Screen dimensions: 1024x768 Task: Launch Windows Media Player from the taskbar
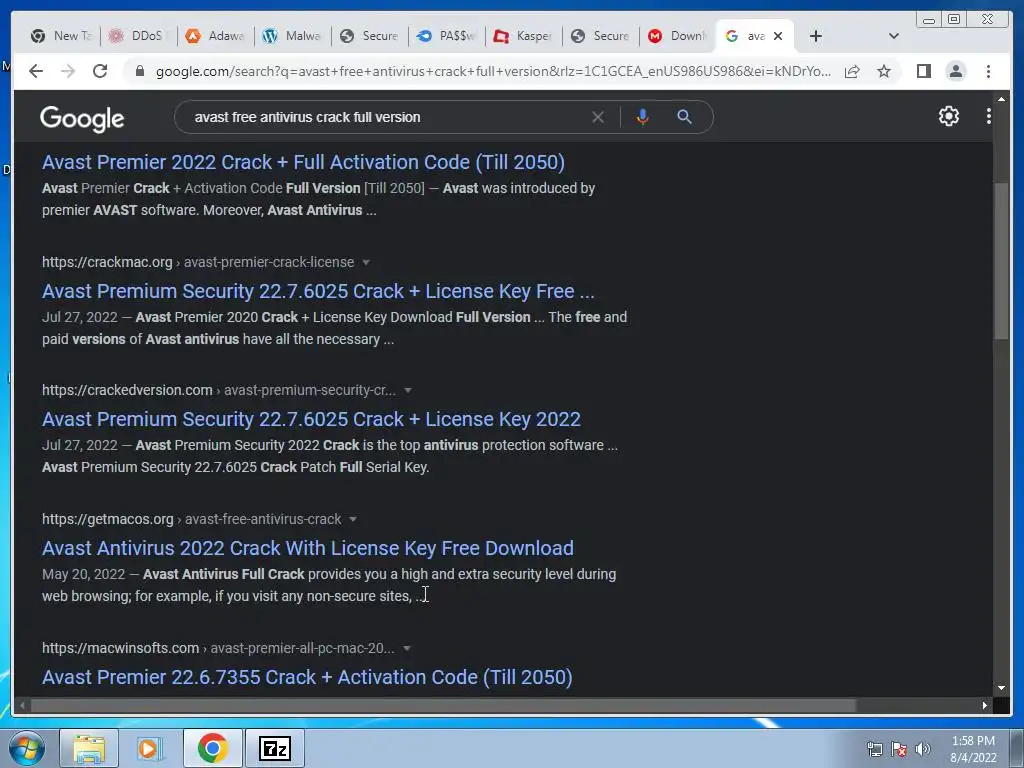(150, 748)
